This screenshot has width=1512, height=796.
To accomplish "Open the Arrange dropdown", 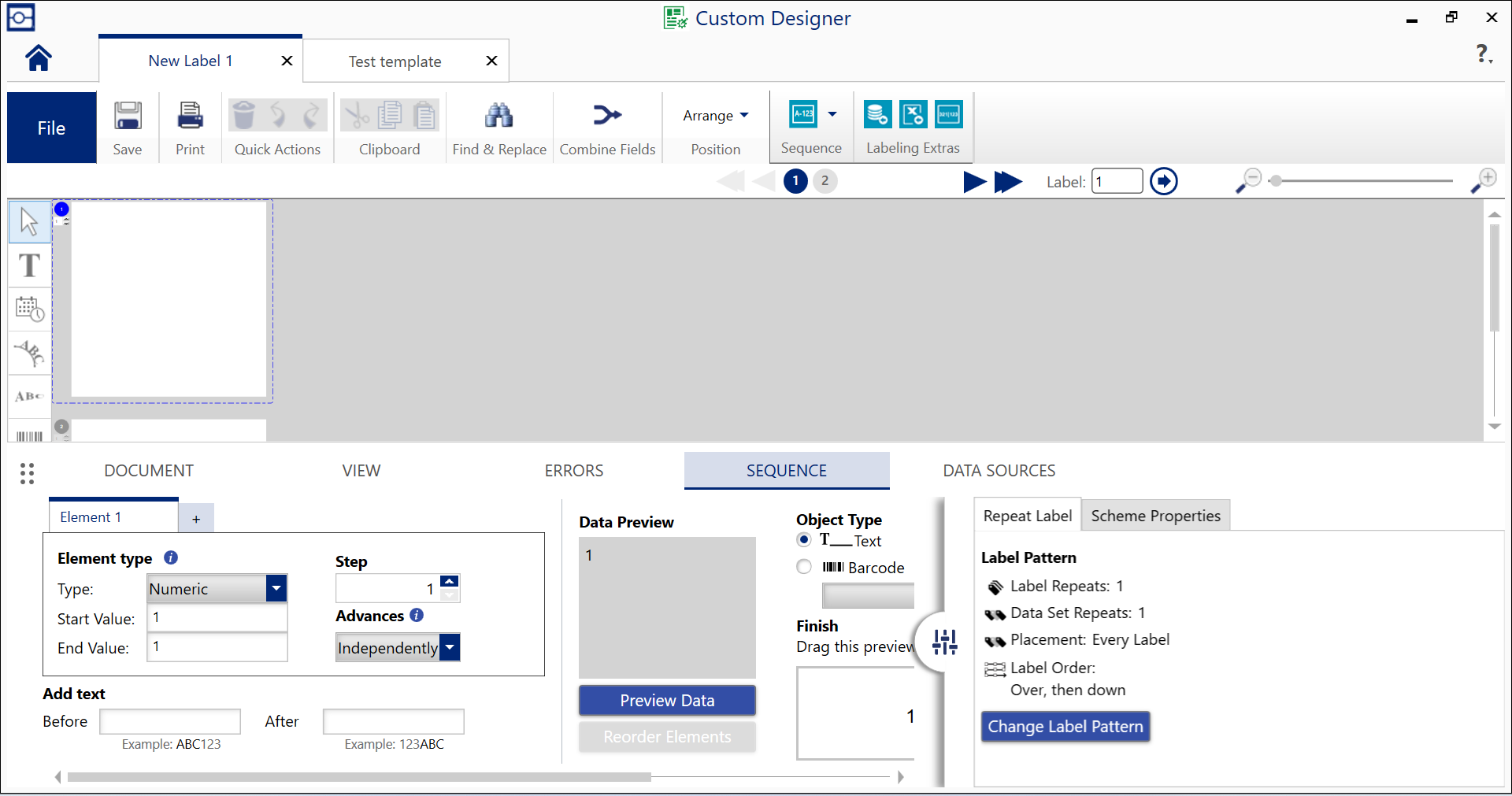I will [716, 116].
